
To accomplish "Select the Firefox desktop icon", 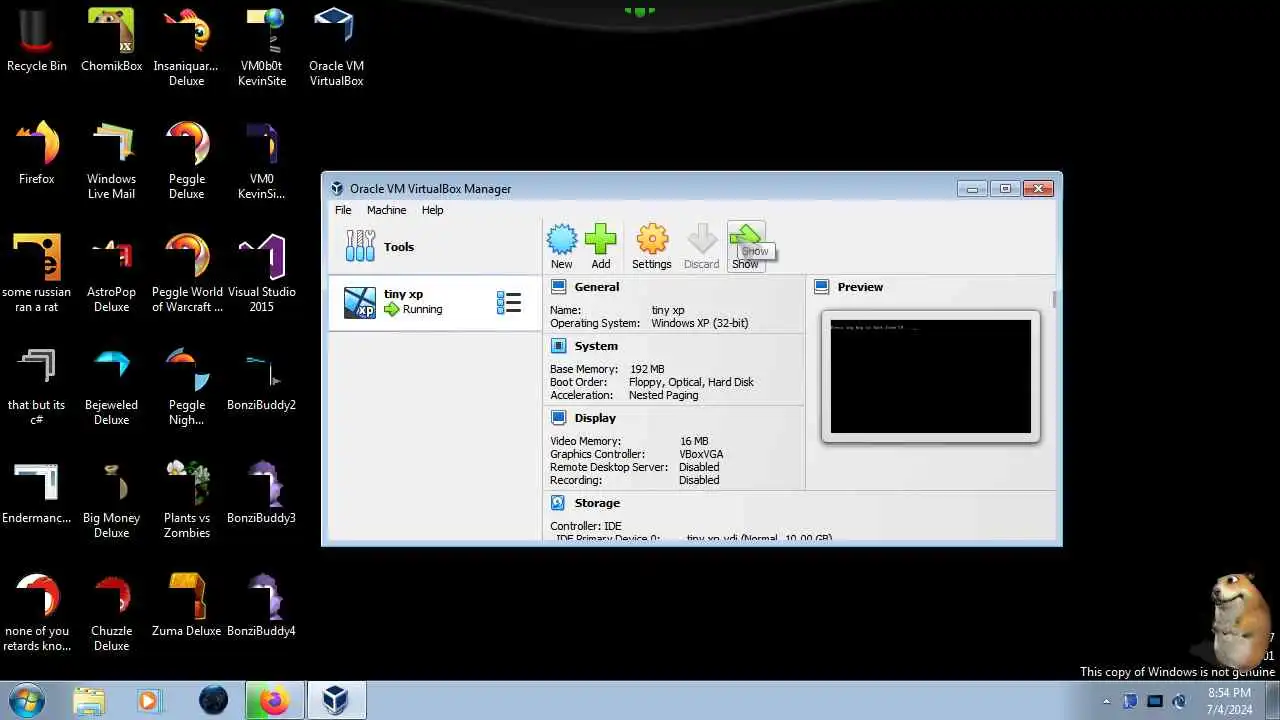I will point(37,155).
